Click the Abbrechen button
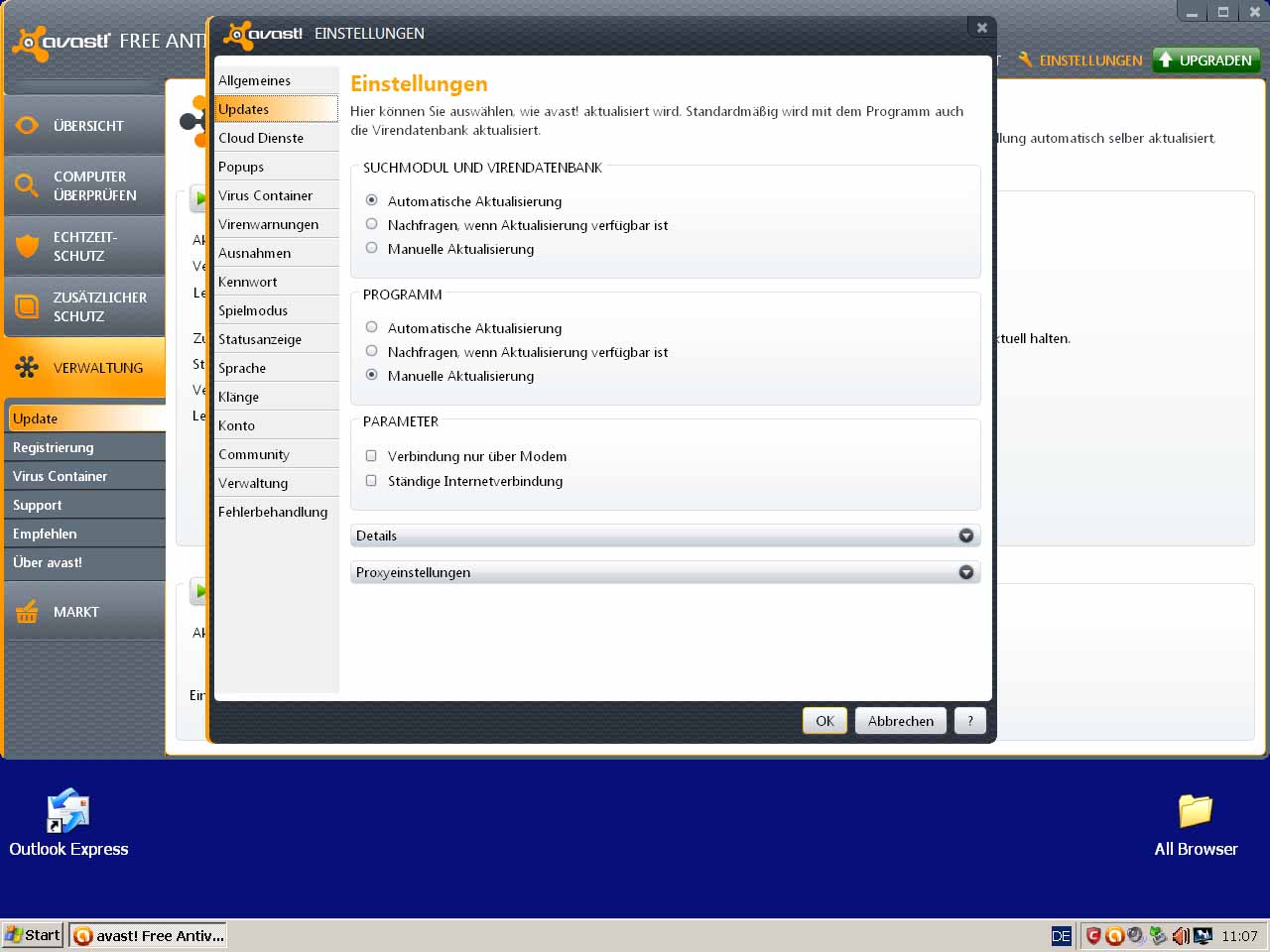Viewport: 1270px width, 952px height. click(x=900, y=721)
